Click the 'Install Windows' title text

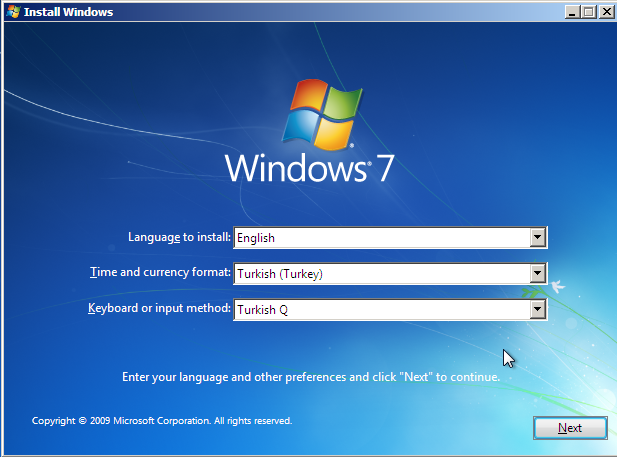click(68, 12)
